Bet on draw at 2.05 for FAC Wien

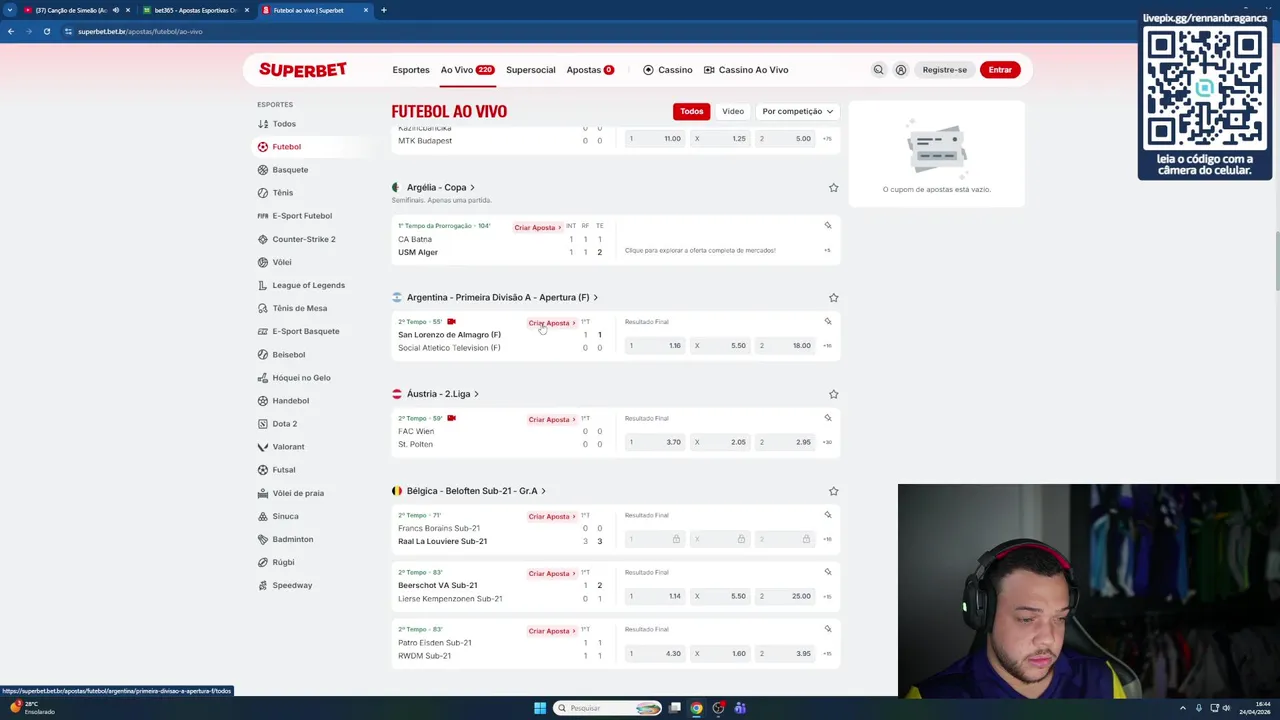(x=720, y=442)
